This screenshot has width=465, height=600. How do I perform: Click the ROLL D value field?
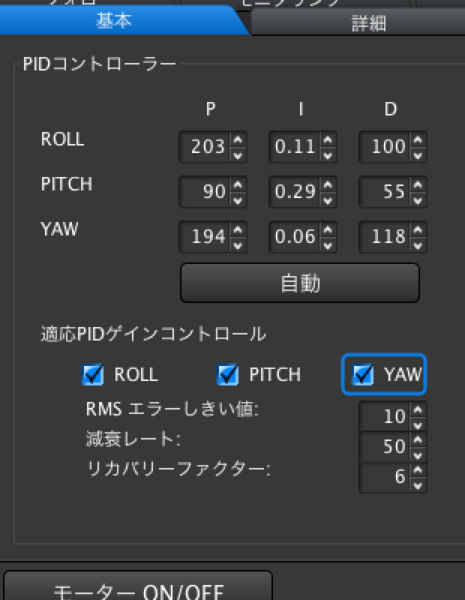[x=385, y=147]
